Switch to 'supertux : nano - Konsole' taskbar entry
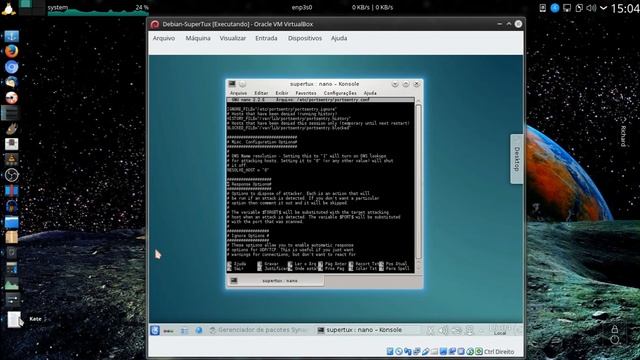The width and height of the screenshot is (640, 360). tap(366, 330)
